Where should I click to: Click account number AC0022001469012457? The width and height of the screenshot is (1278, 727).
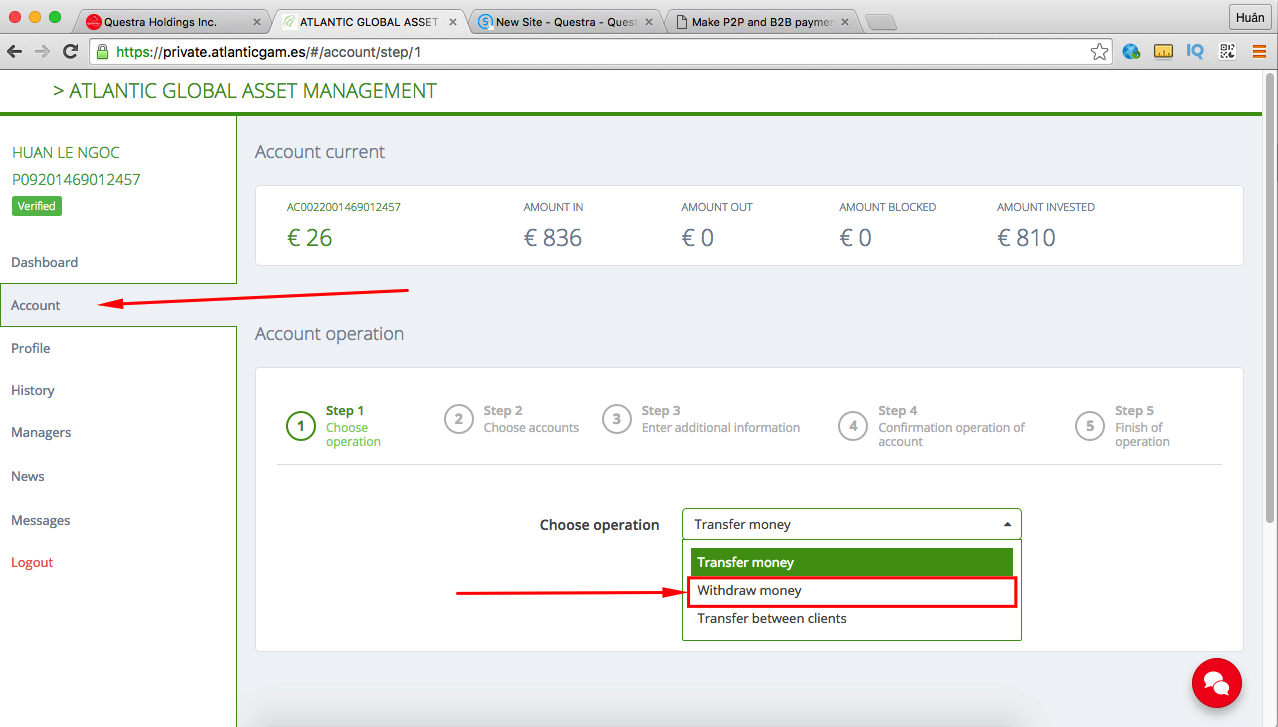[343, 207]
